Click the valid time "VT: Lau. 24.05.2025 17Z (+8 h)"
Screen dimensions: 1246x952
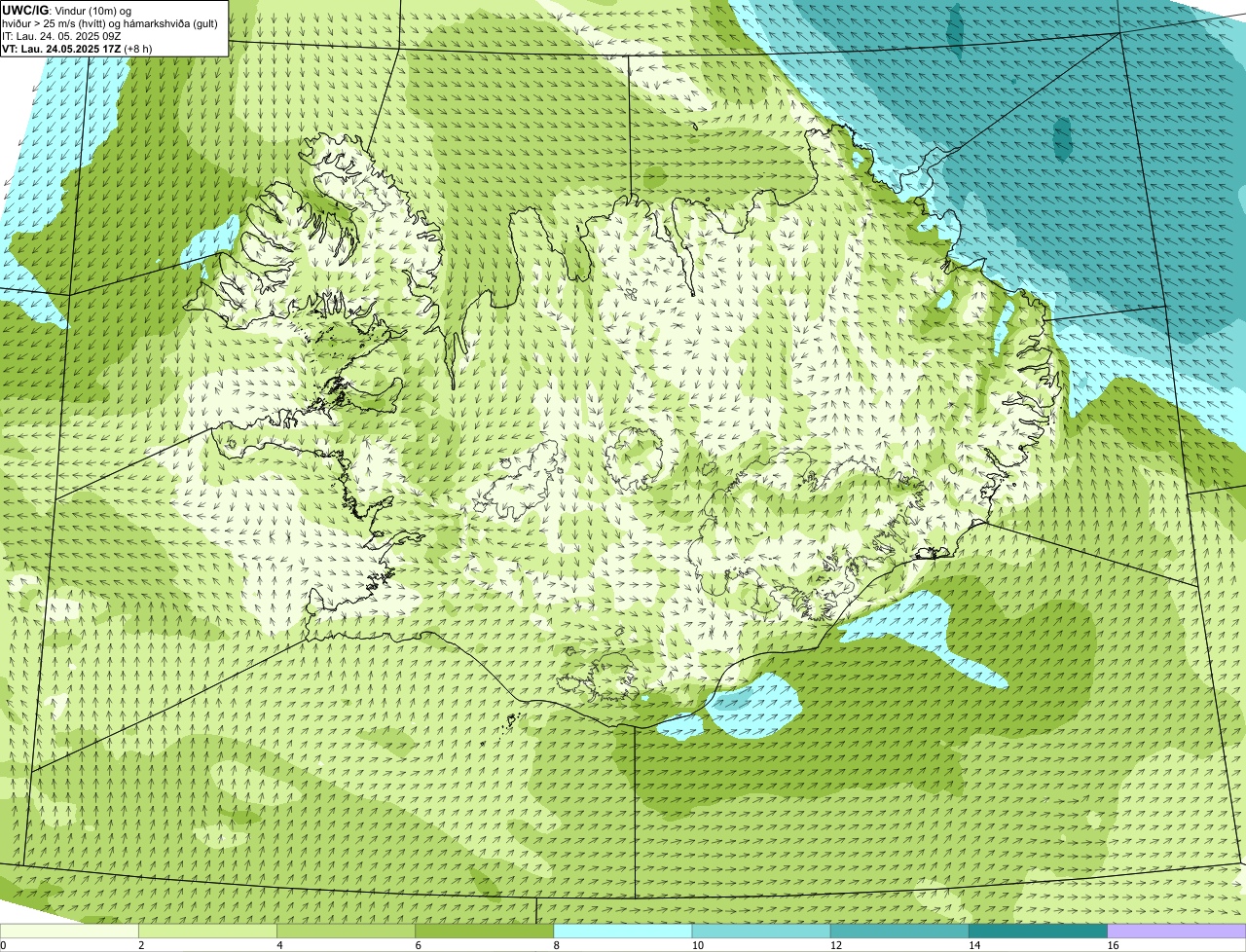click(77, 49)
